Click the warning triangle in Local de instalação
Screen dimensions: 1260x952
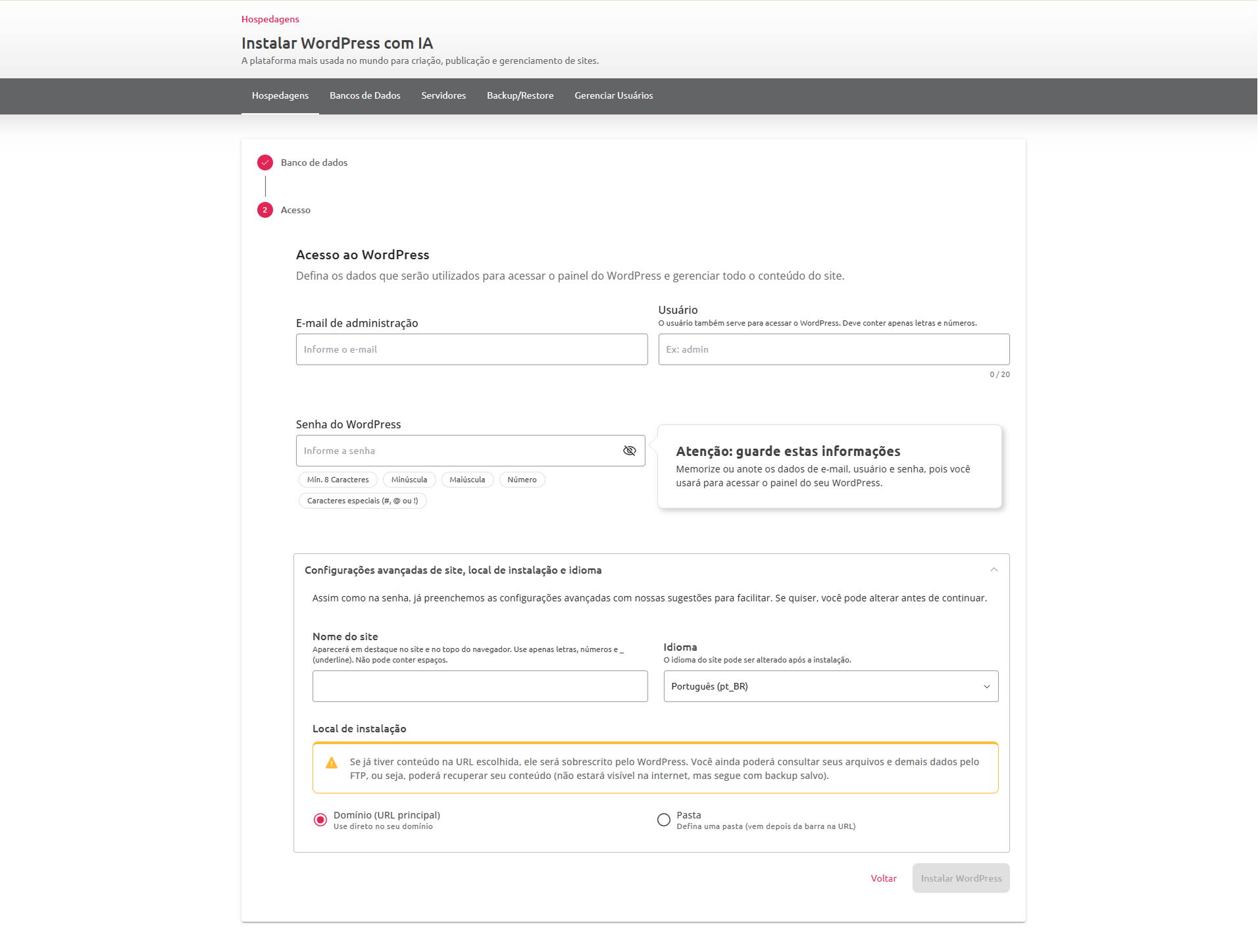332,763
